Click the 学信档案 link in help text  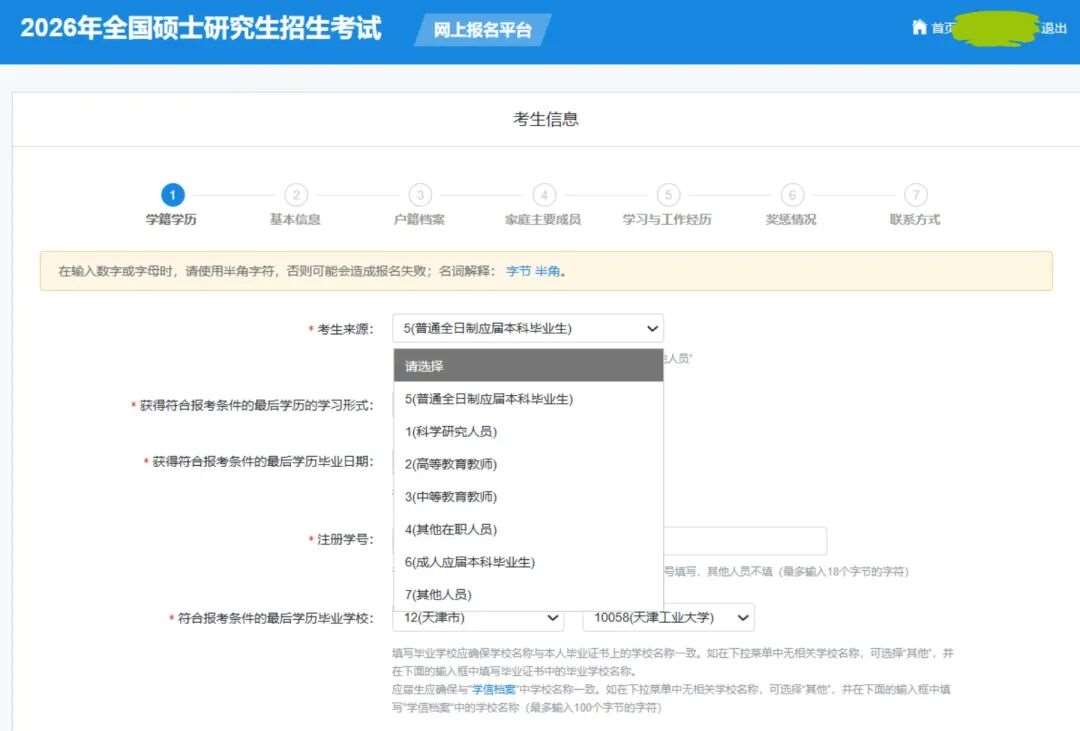[x=494, y=690]
